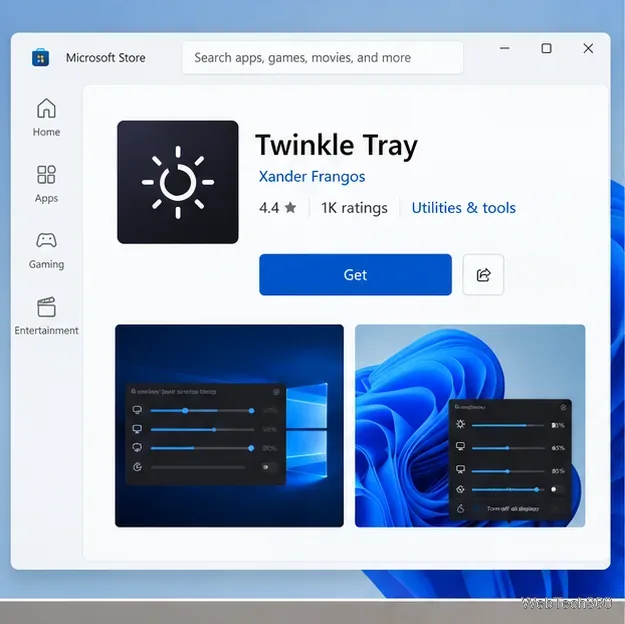Image resolution: width=625 pixels, height=624 pixels.
Task: Click the share icon button
Action: pos(483,274)
